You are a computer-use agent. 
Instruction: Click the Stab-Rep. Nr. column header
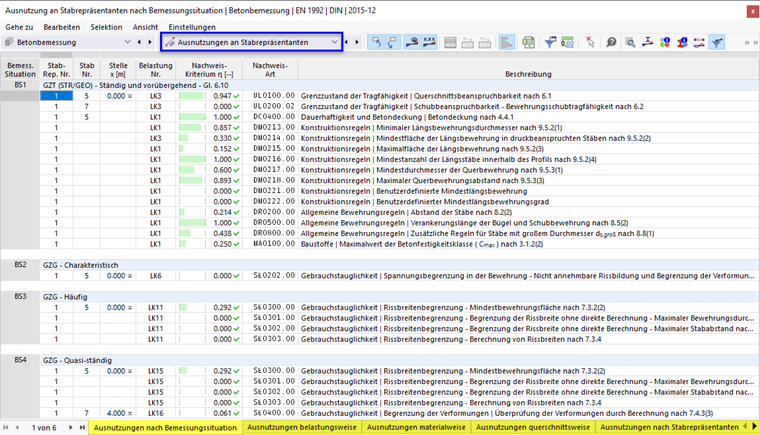click(x=56, y=69)
